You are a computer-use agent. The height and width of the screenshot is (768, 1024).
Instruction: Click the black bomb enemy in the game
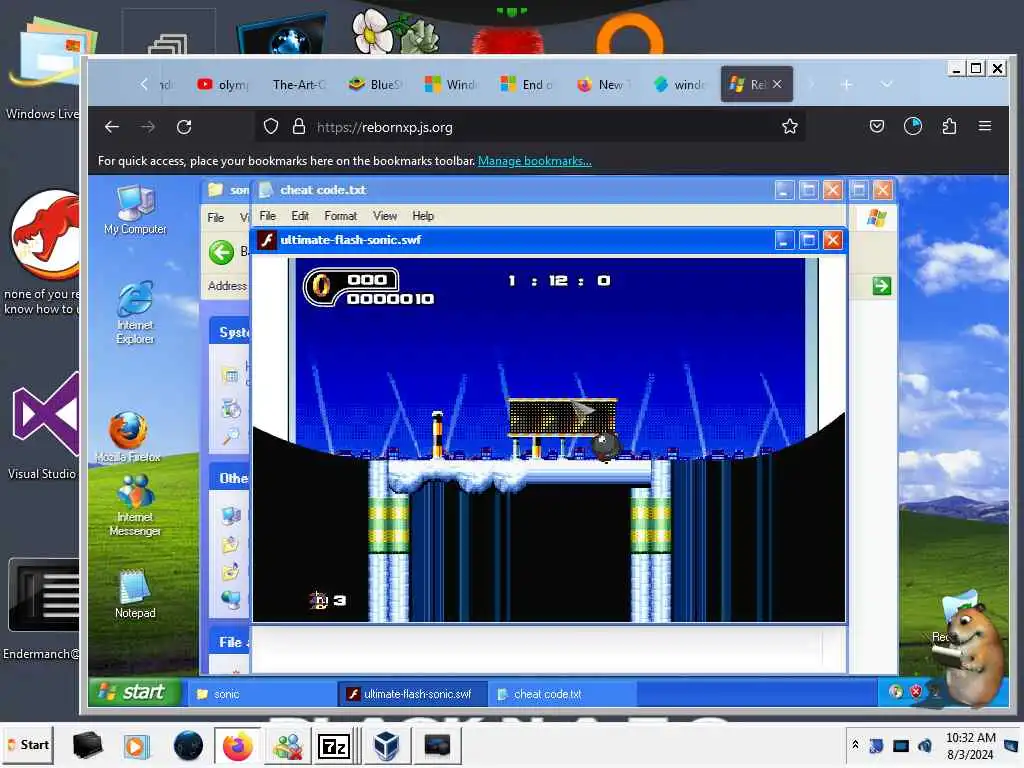605,446
